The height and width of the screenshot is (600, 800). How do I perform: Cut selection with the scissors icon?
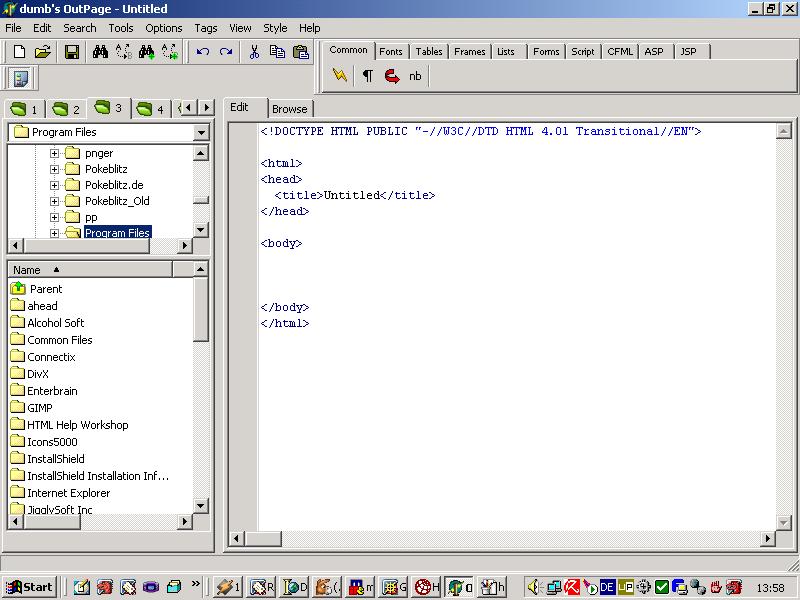pyautogui.click(x=254, y=52)
